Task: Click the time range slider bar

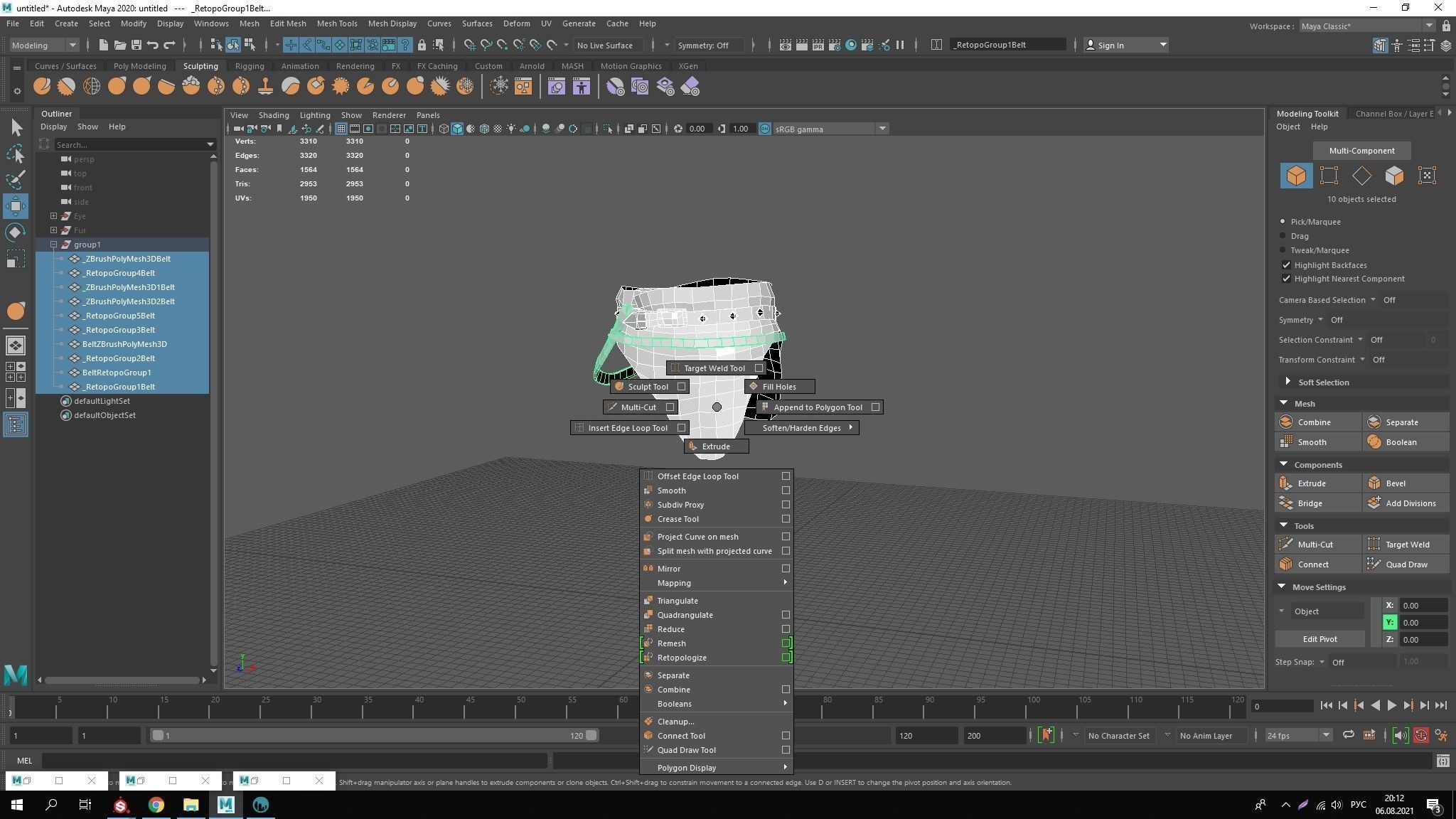Action: click(x=373, y=736)
